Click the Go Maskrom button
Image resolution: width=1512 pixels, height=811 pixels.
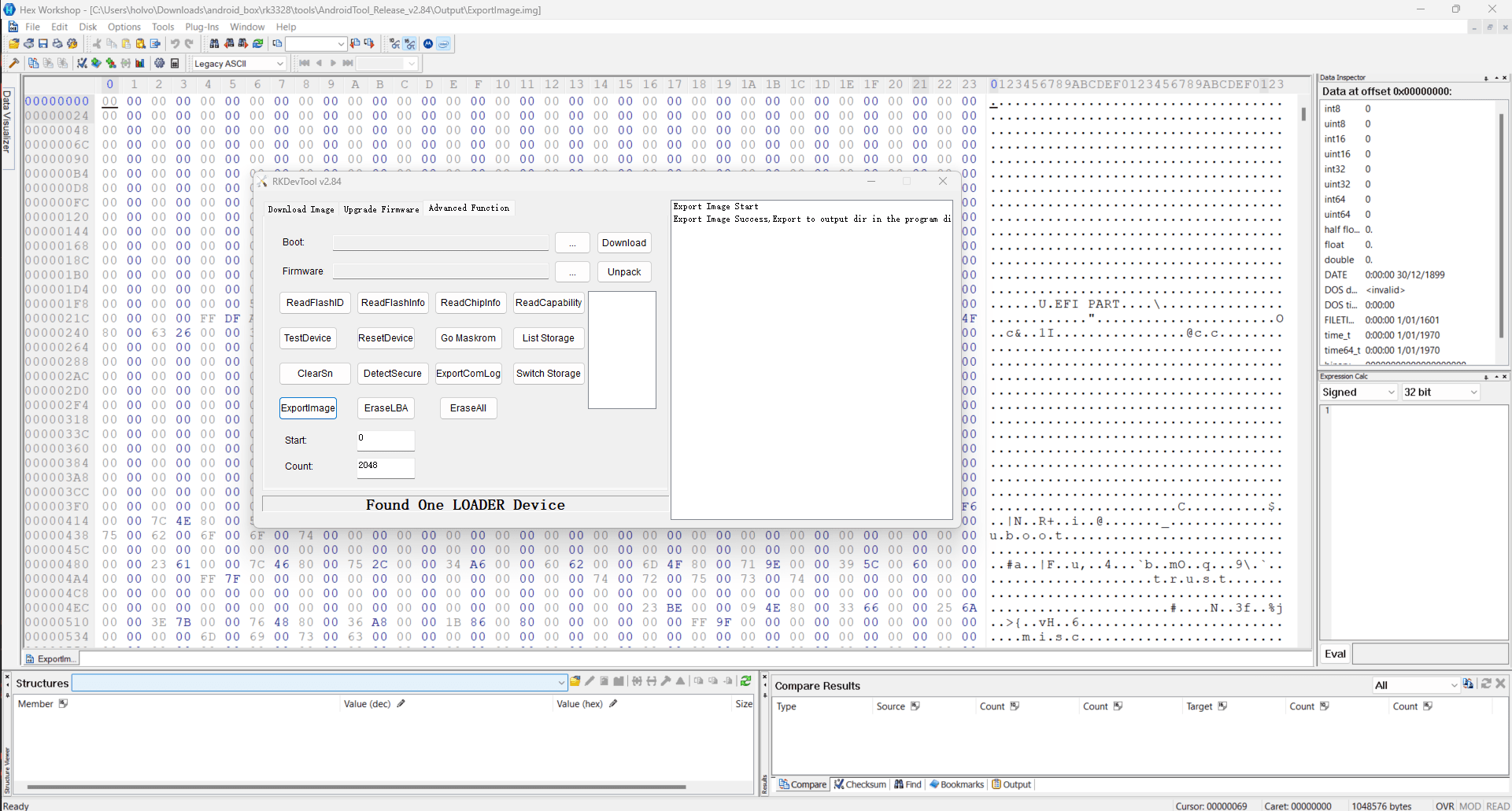coord(468,338)
